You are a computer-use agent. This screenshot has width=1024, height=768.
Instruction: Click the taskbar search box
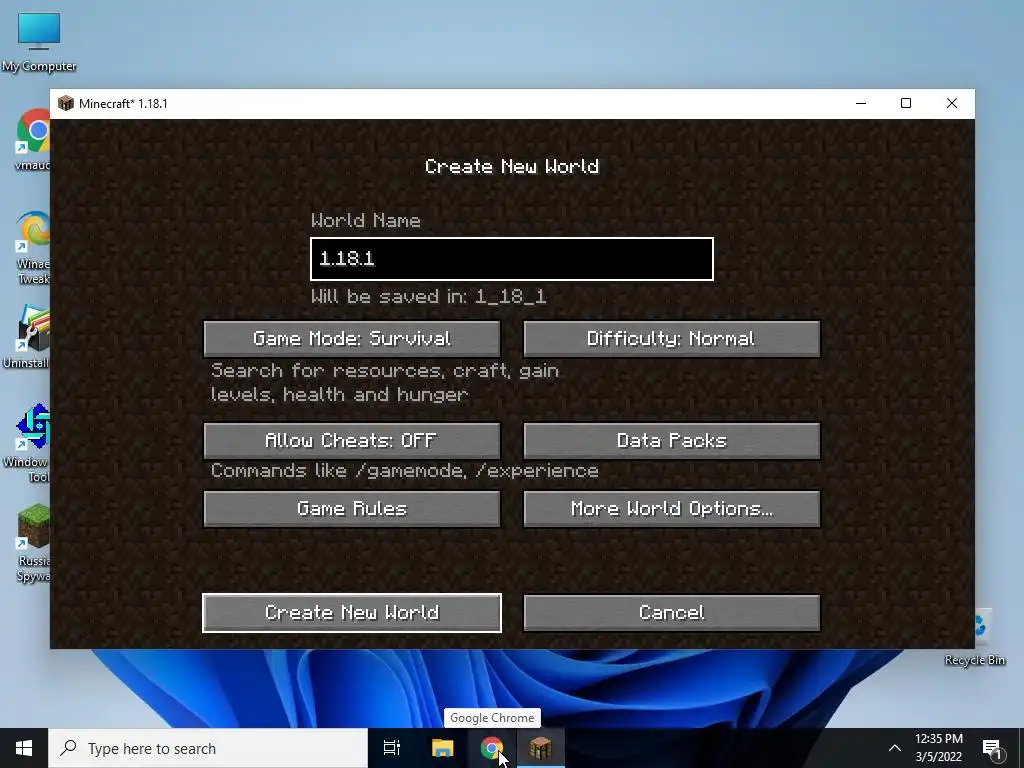coord(208,748)
